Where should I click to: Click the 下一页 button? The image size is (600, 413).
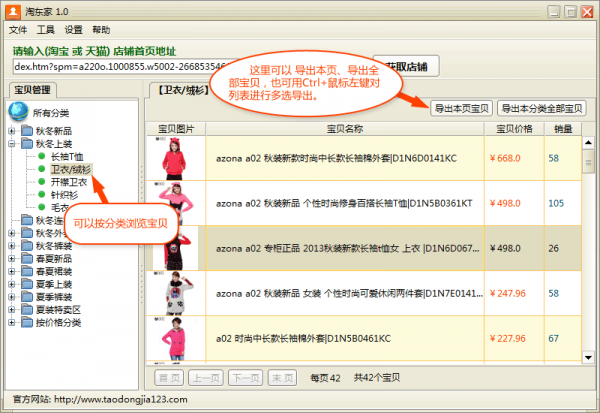pos(246,378)
